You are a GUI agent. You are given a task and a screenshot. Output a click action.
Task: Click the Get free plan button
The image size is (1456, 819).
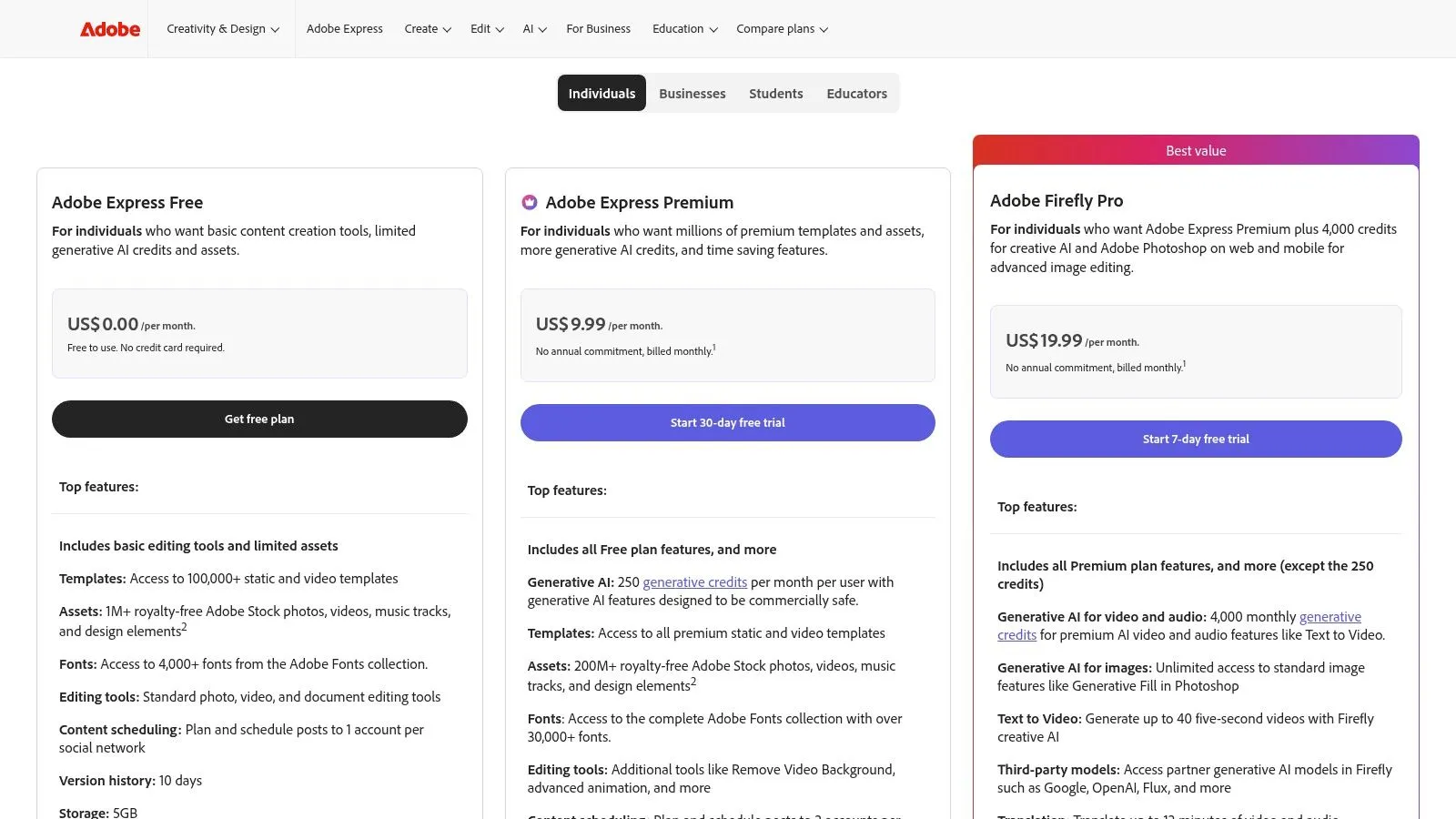coord(259,419)
